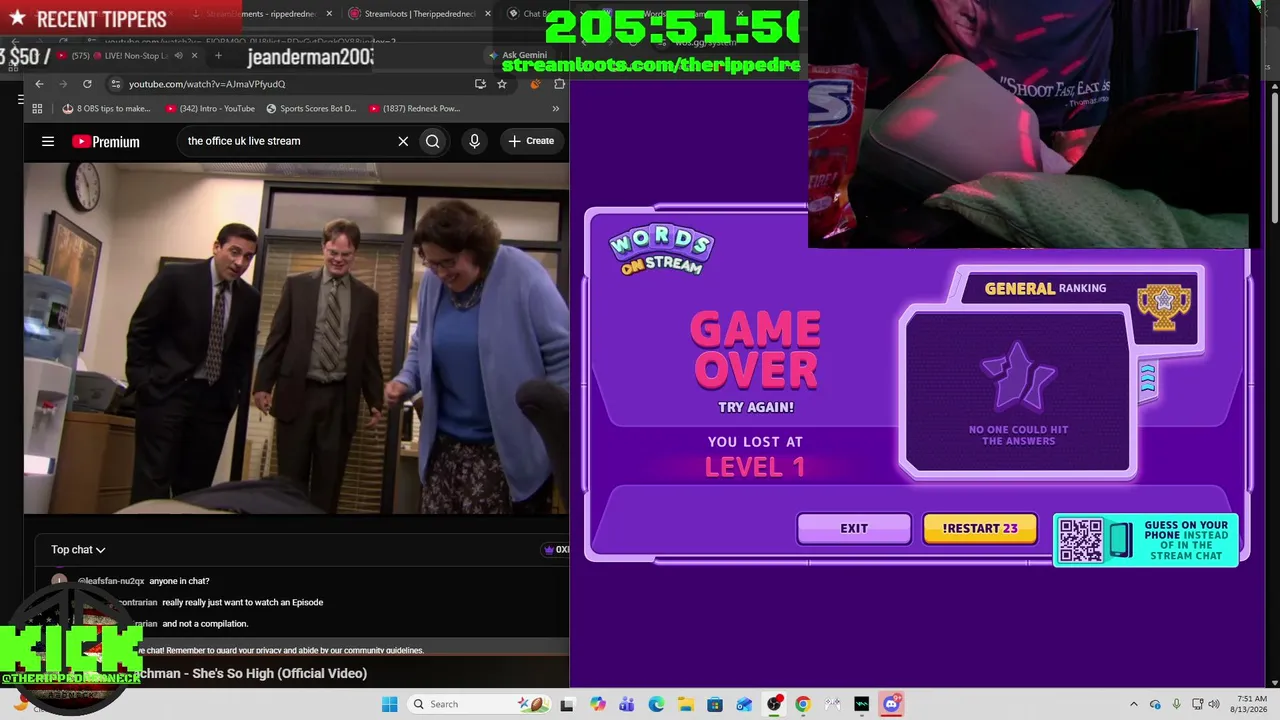Clear the YouTube search box text

tap(403, 141)
